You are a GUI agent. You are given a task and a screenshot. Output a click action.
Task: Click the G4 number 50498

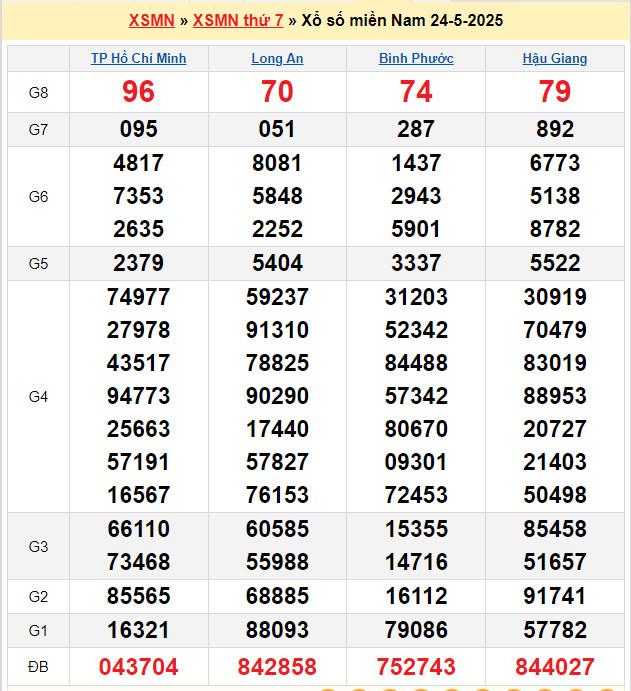pyautogui.click(x=555, y=494)
